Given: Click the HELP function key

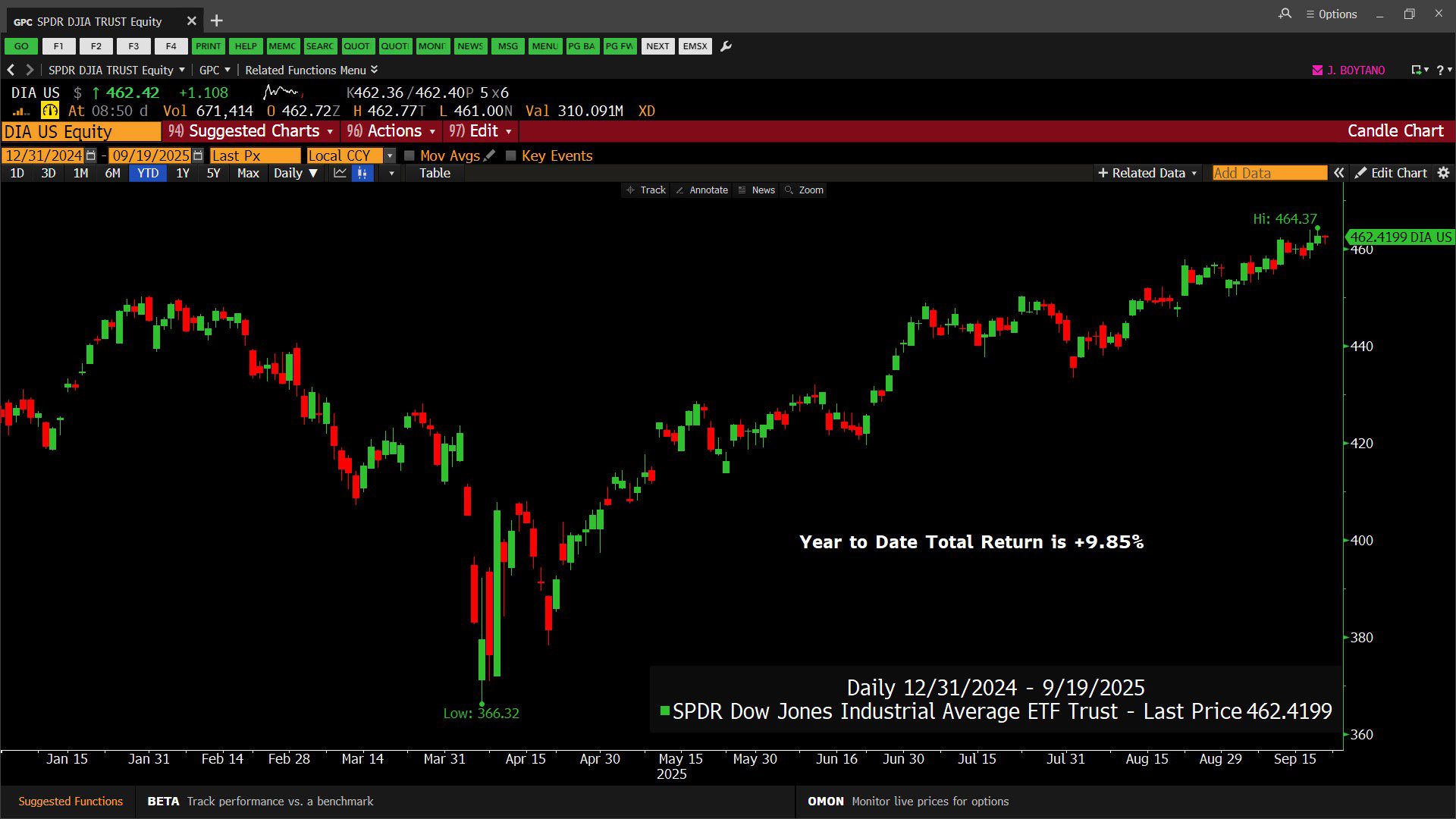Looking at the screenshot, I should tap(245, 46).
